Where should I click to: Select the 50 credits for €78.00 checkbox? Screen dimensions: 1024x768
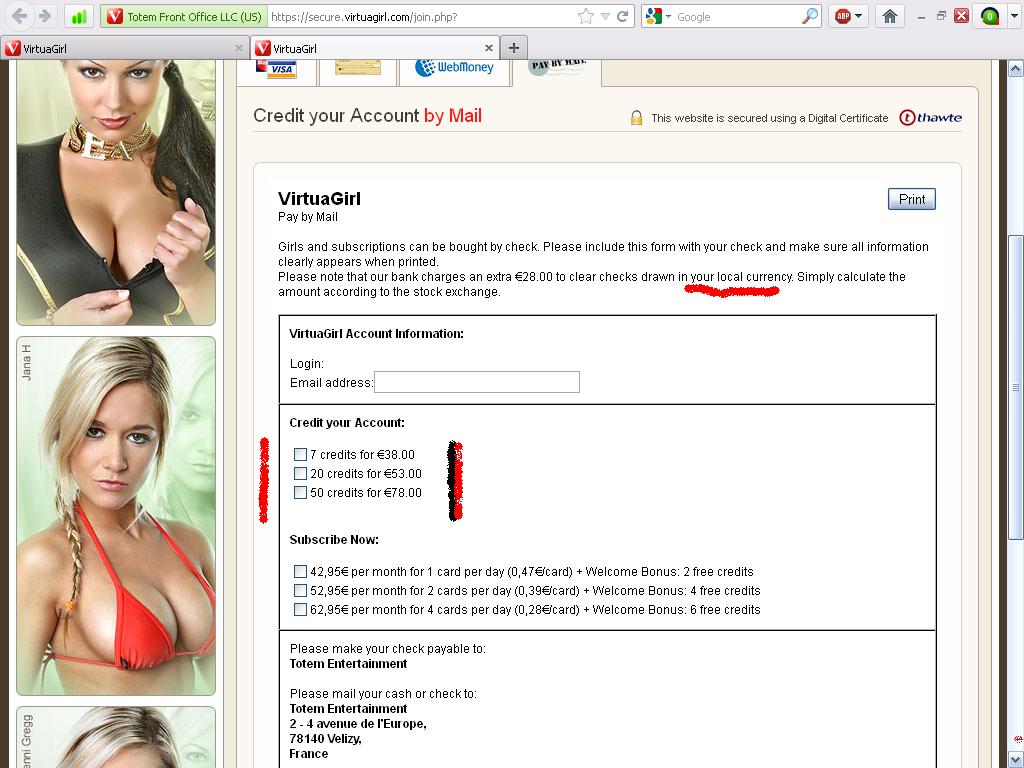click(x=300, y=492)
